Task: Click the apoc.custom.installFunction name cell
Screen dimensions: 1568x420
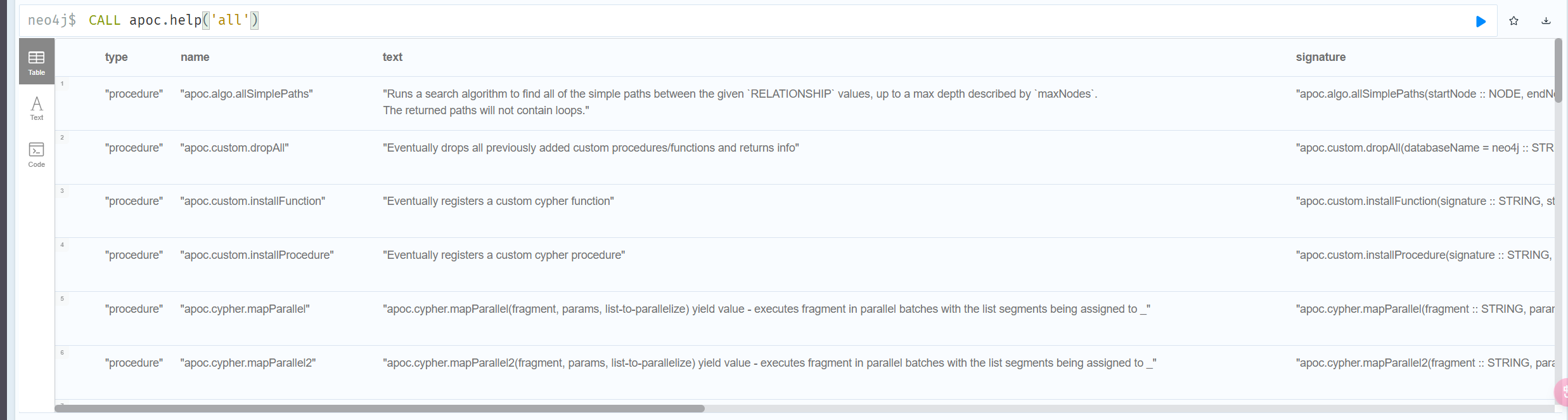Action: (252, 201)
